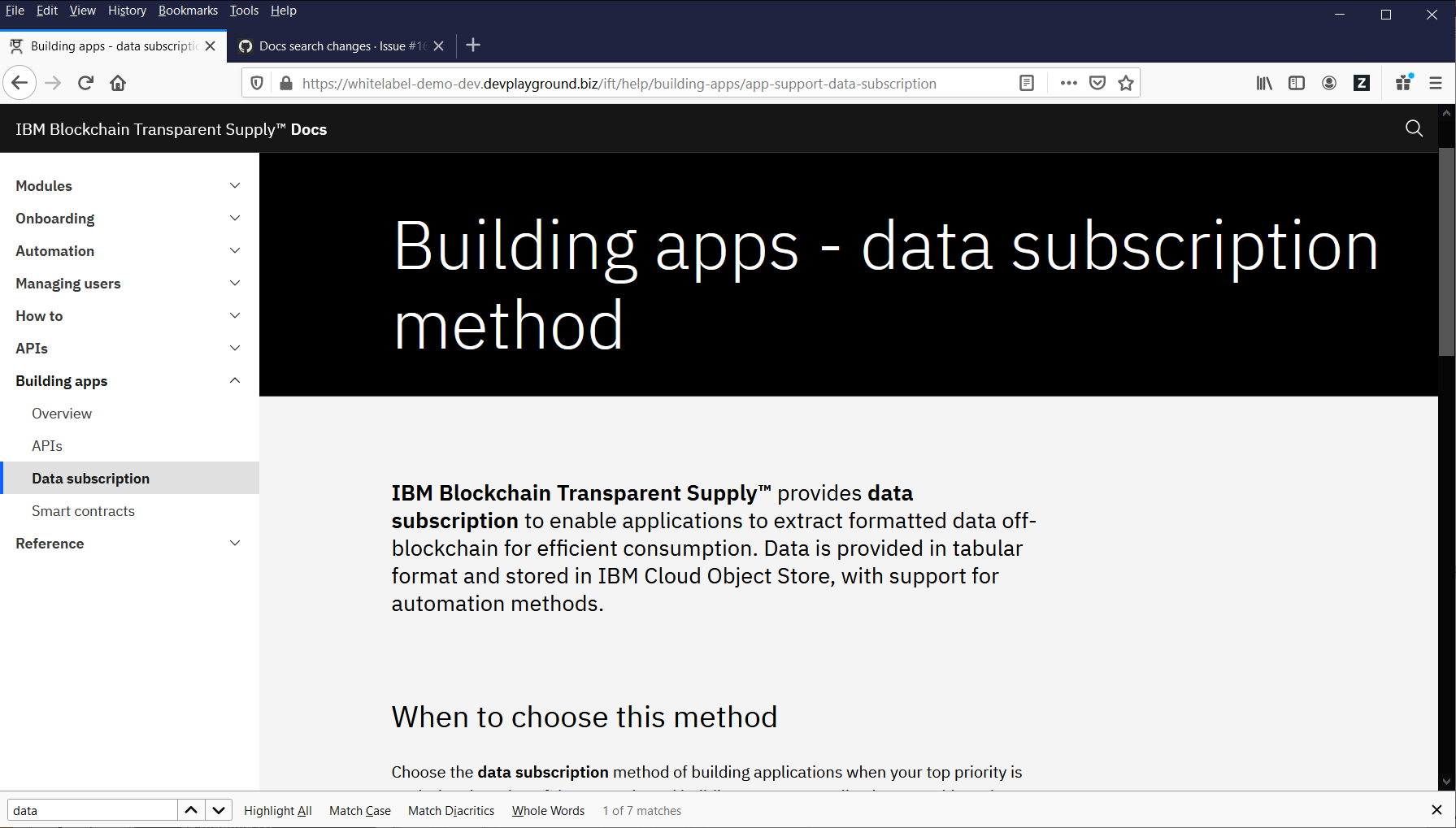Open the Smart contracts page
Image resolution: width=1456 pixels, height=828 pixels.
point(83,510)
